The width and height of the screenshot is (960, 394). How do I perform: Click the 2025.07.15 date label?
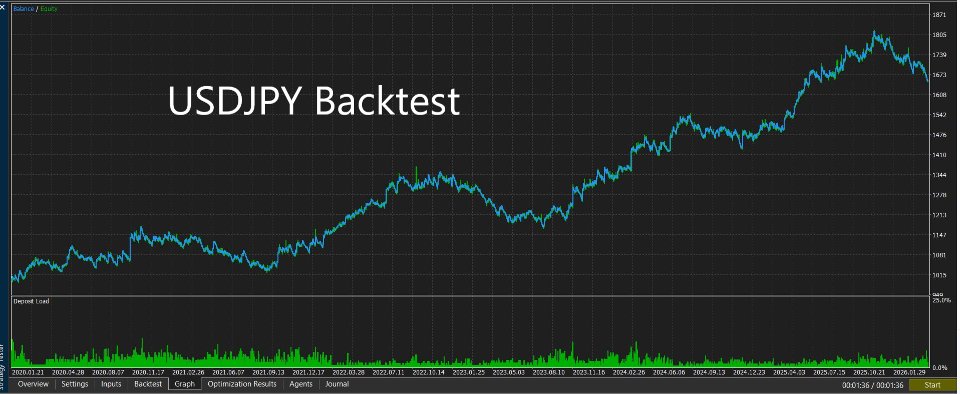coord(830,371)
